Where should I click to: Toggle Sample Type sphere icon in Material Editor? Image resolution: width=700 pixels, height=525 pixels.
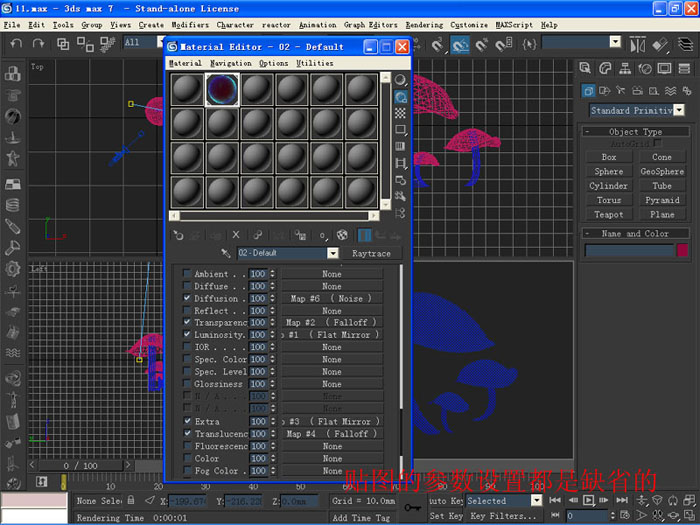click(400, 80)
